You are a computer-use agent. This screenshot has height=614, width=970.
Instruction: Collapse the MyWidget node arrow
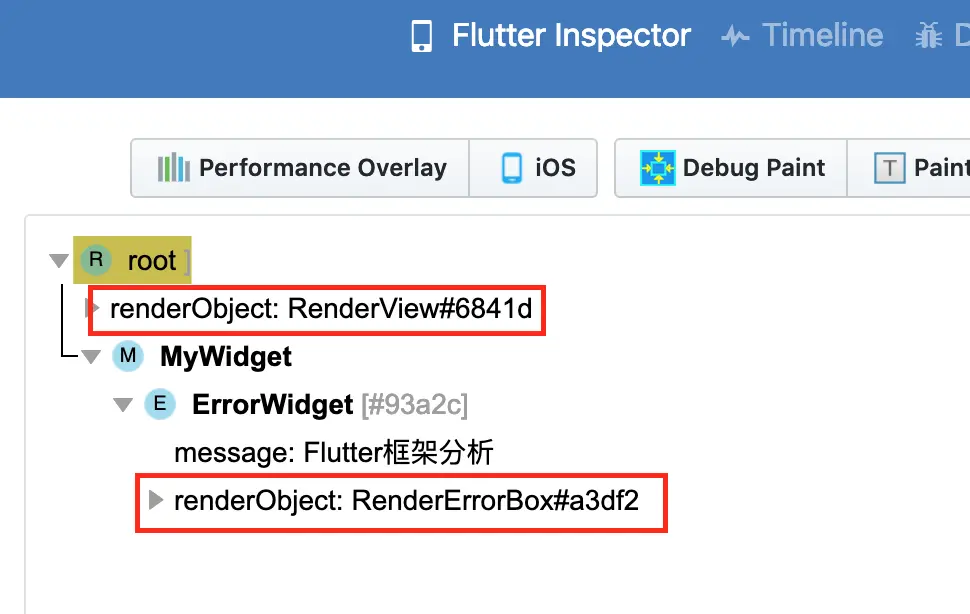pyautogui.click(x=91, y=357)
